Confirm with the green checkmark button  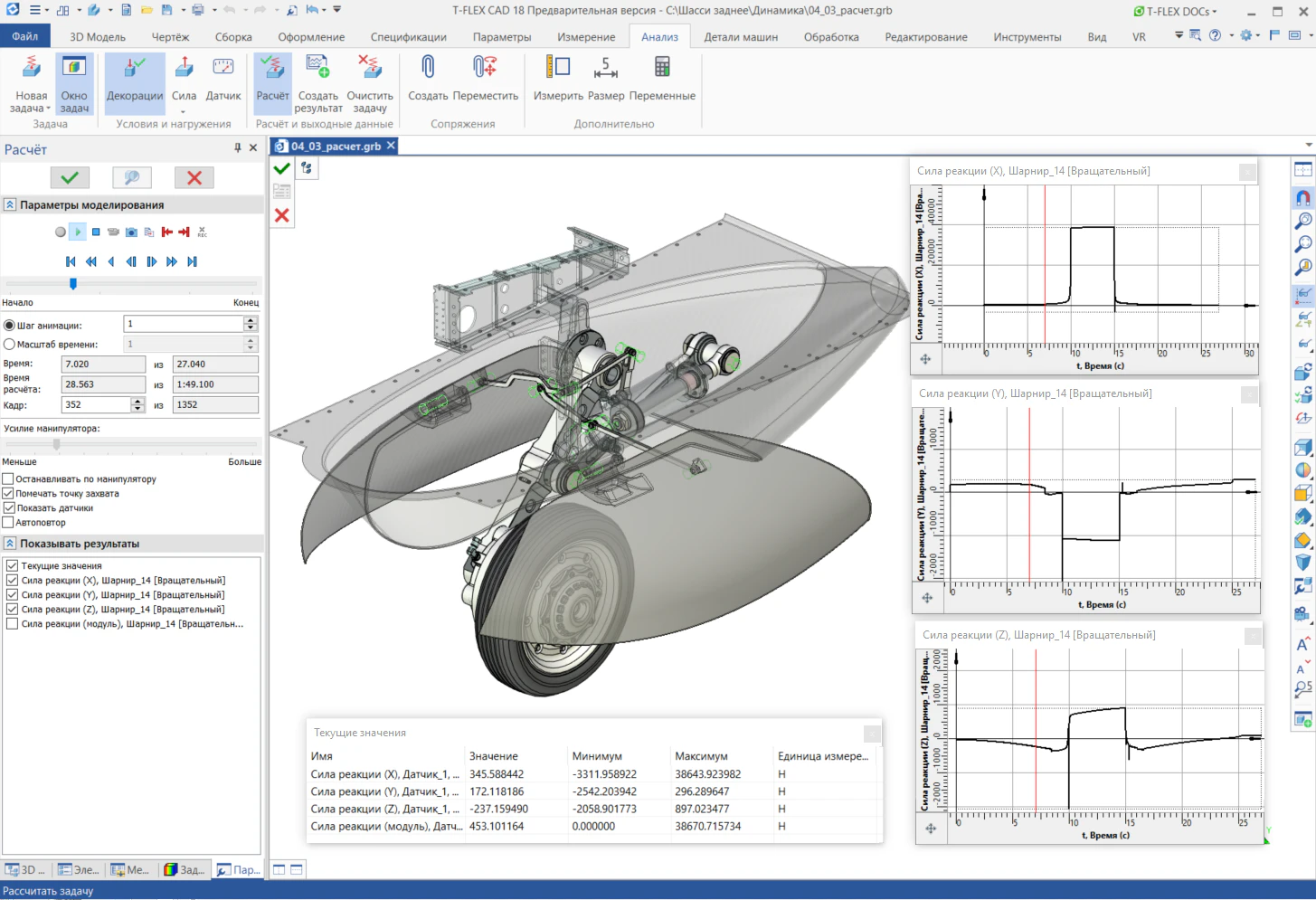tap(70, 177)
